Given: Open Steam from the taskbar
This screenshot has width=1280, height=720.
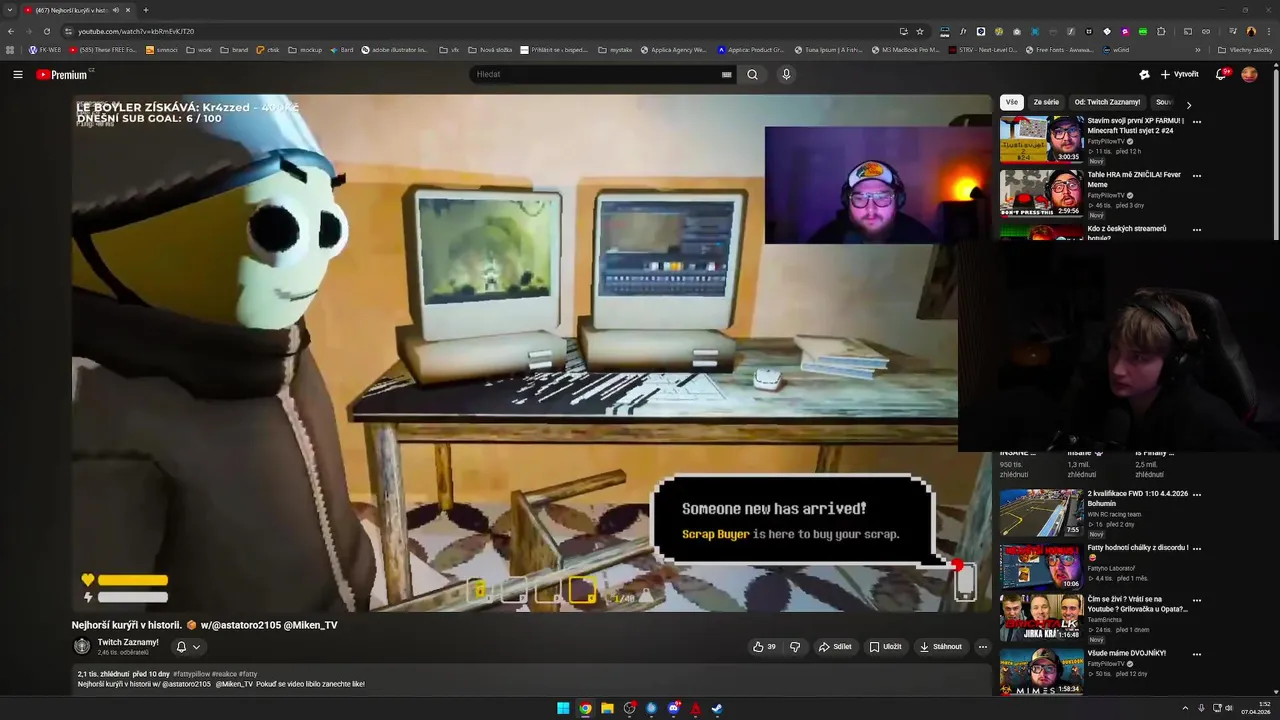Looking at the screenshot, I should pyautogui.click(x=717, y=709).
